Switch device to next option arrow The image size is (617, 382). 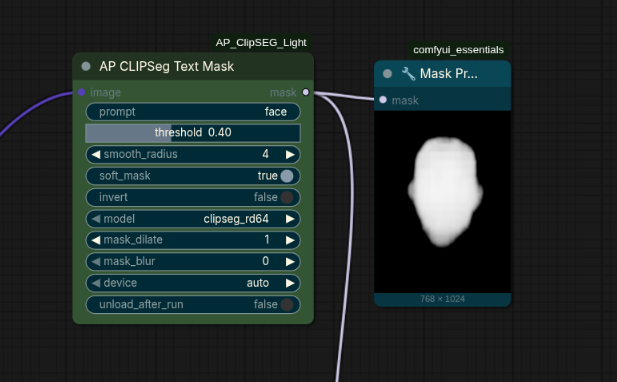[290, 283]
